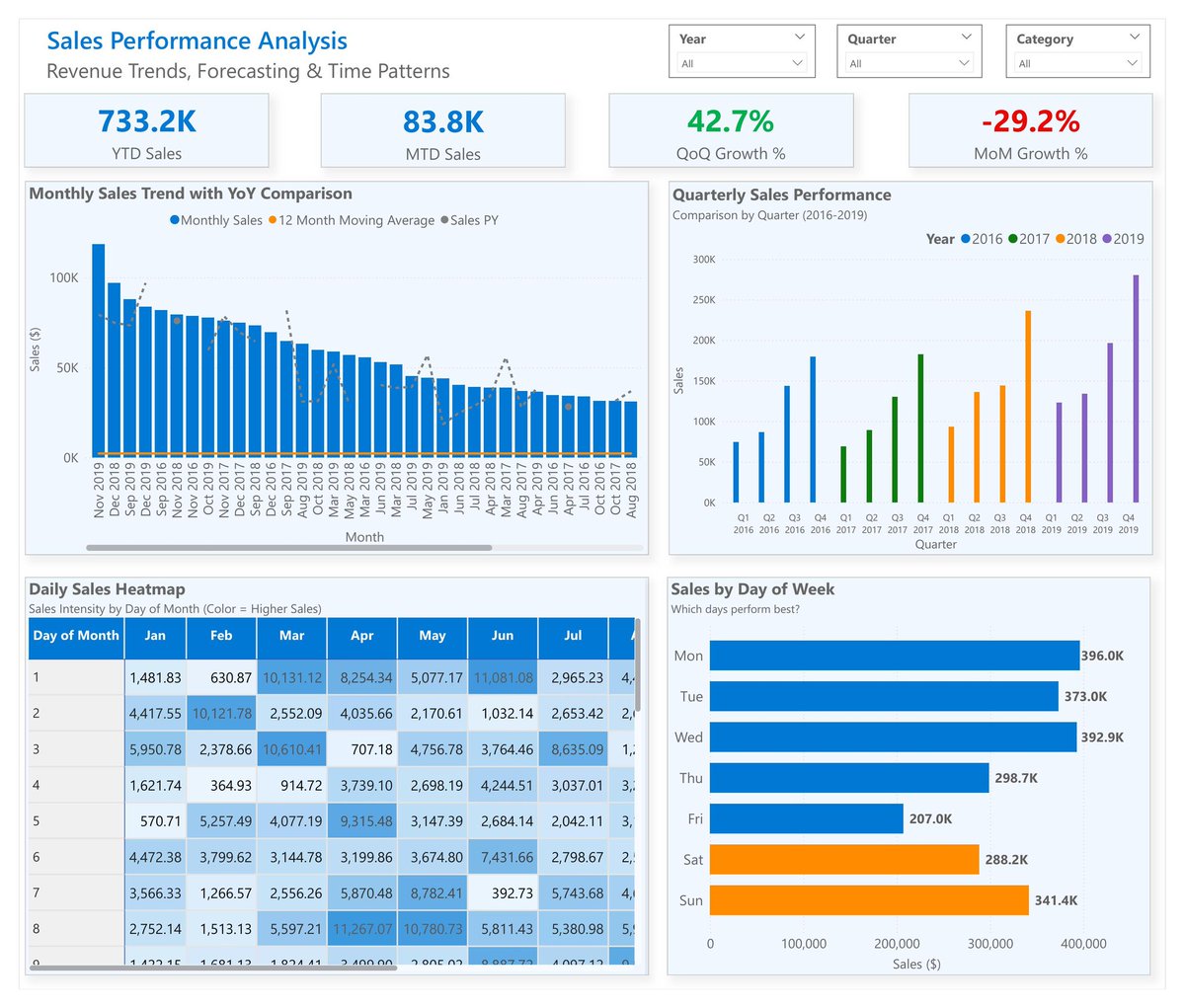1185x1008 pixels.
Task: Sort by the Feb column header
Action: coord(221,637)
